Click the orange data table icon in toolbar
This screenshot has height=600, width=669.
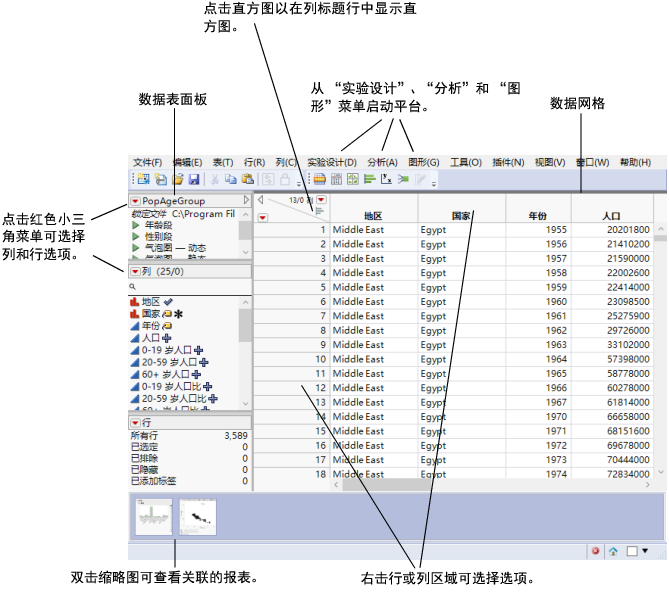pyautogui.click(x=320, y=179)
